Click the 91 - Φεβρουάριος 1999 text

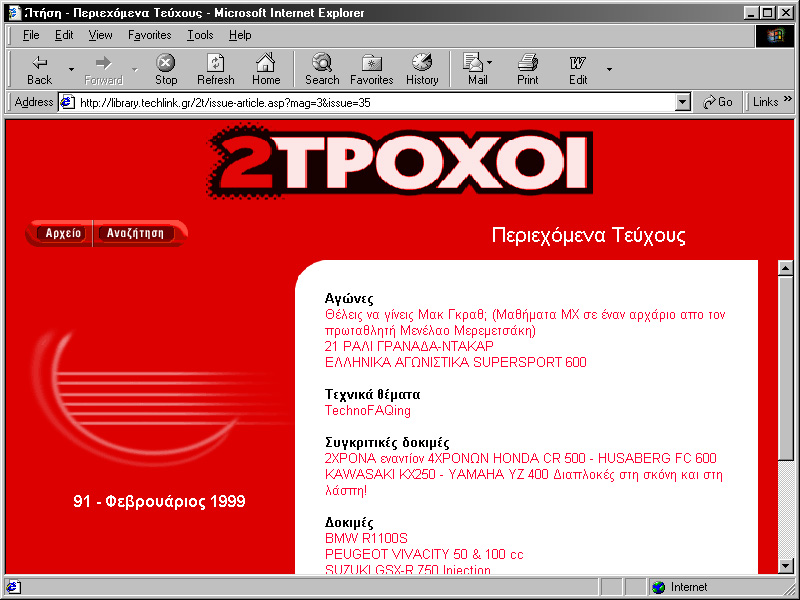tap(159, 502)
